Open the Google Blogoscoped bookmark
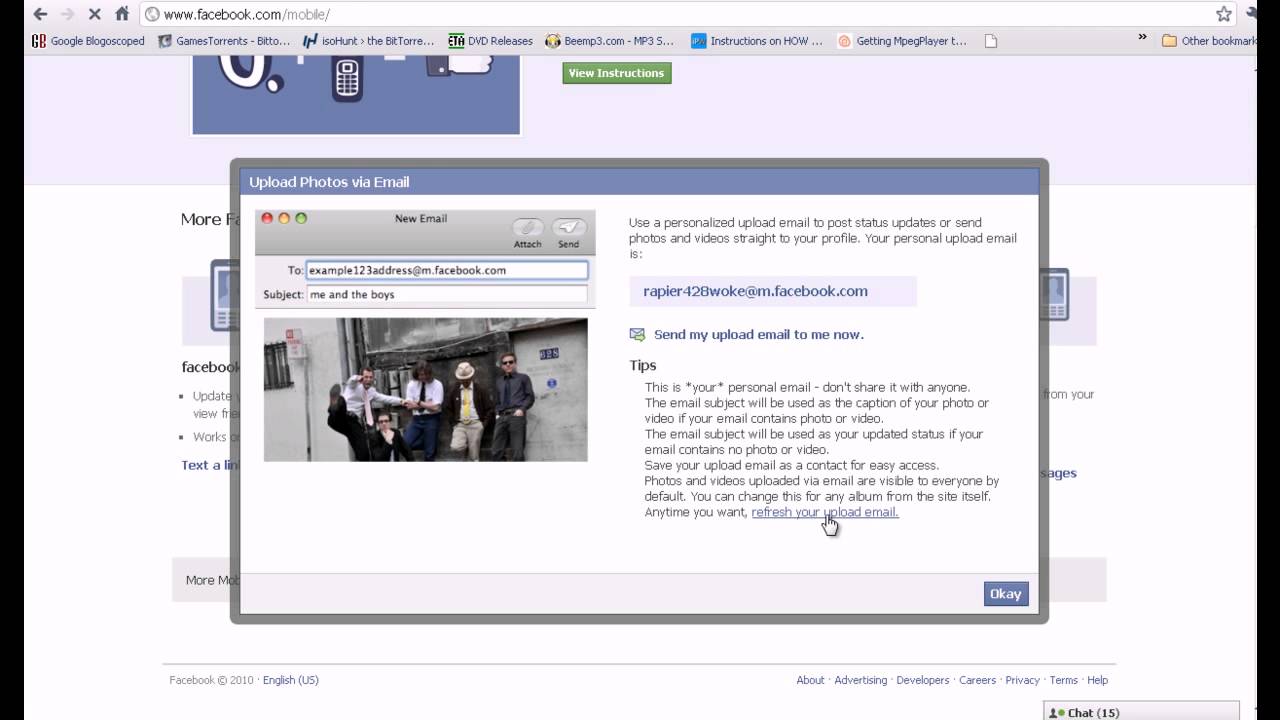This screenshot has width=1280, height=720. 88,41
